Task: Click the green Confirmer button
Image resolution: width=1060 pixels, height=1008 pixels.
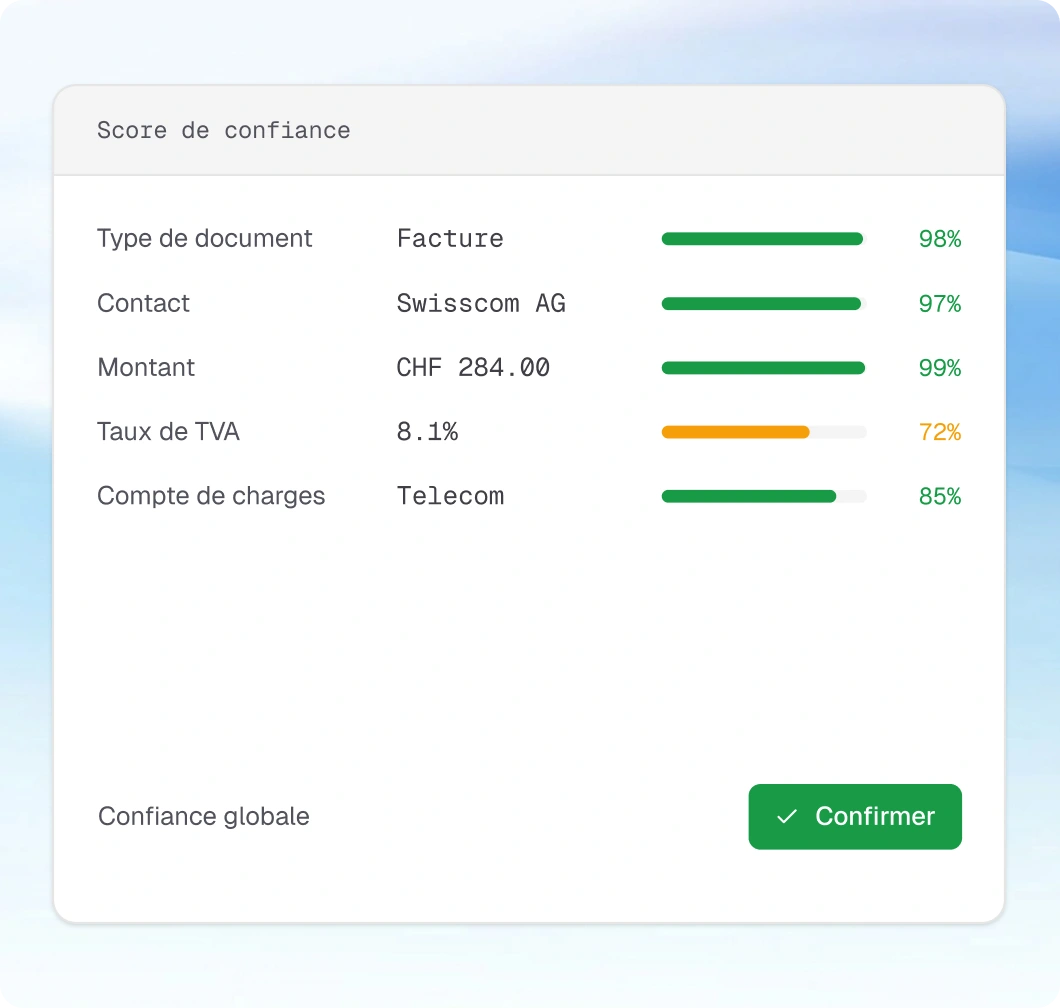Action: pyautogui.click(x=854, y=816)
